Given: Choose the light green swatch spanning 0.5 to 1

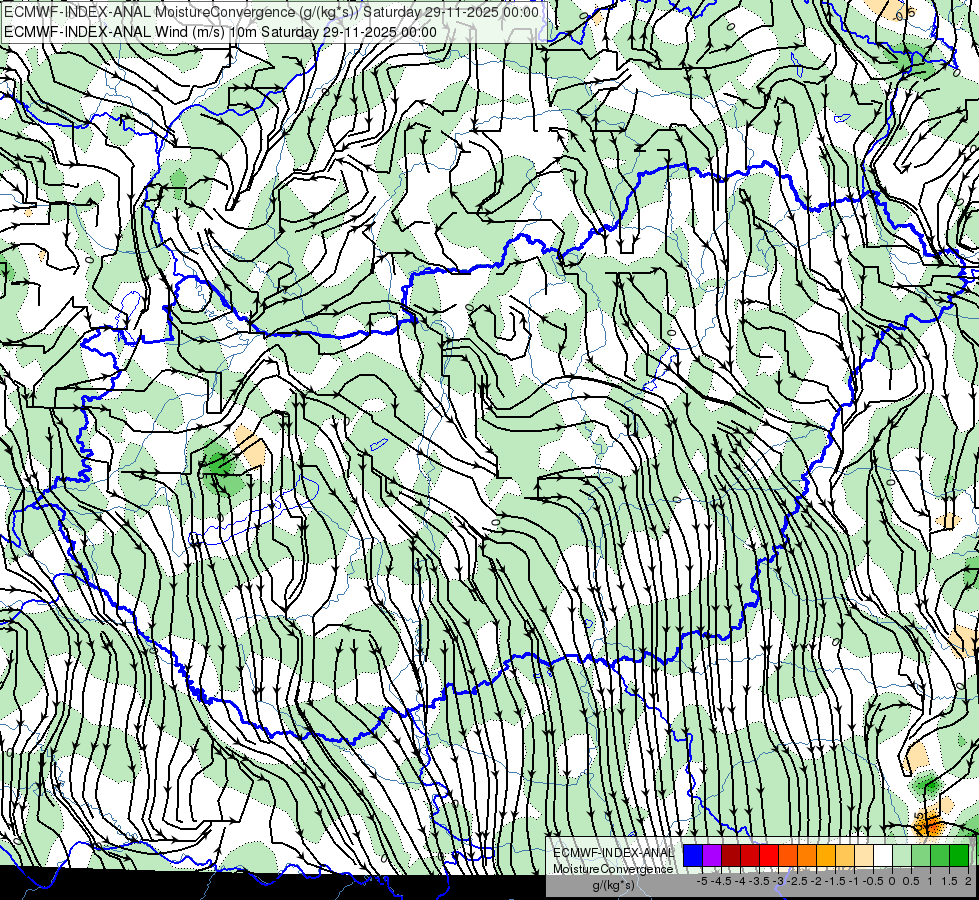Looking at the screenshot, I should [x=921, y=855].
